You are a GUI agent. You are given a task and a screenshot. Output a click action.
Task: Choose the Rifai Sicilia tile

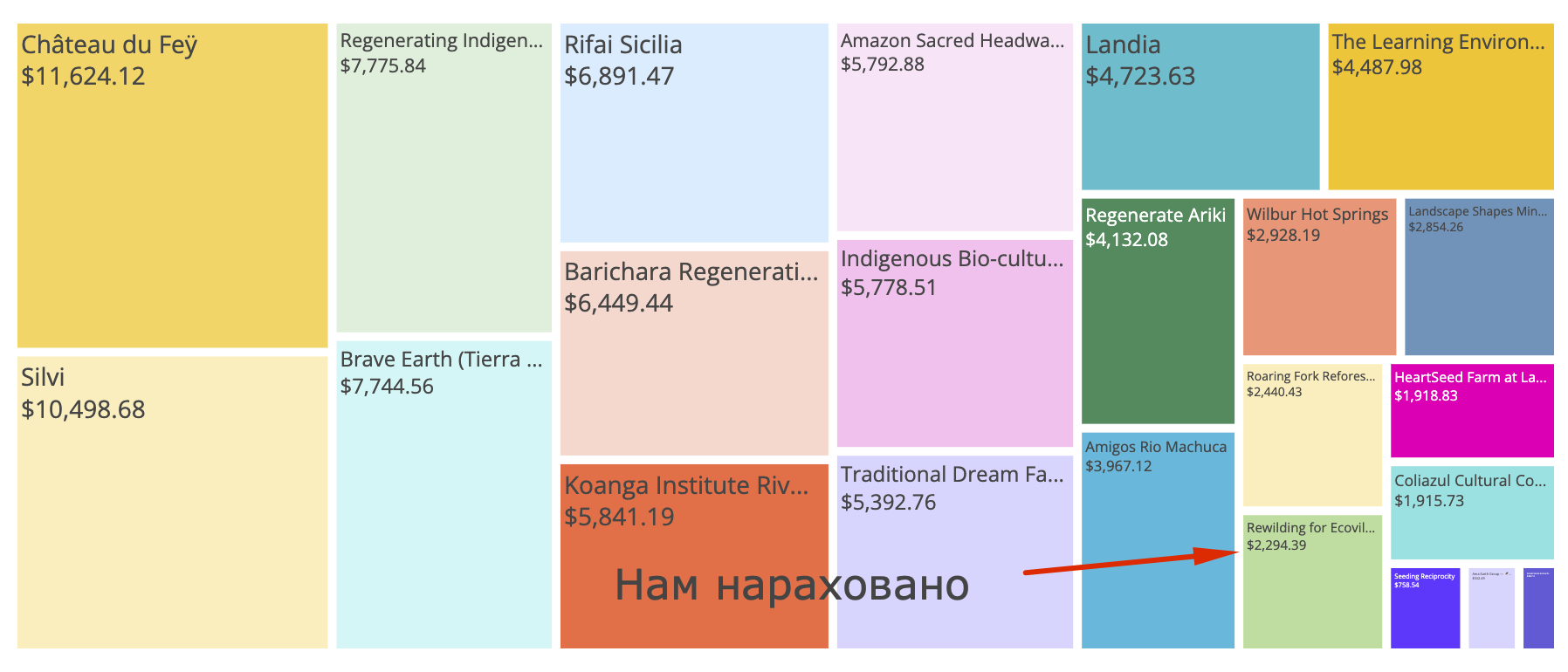(x=694, y=133)
